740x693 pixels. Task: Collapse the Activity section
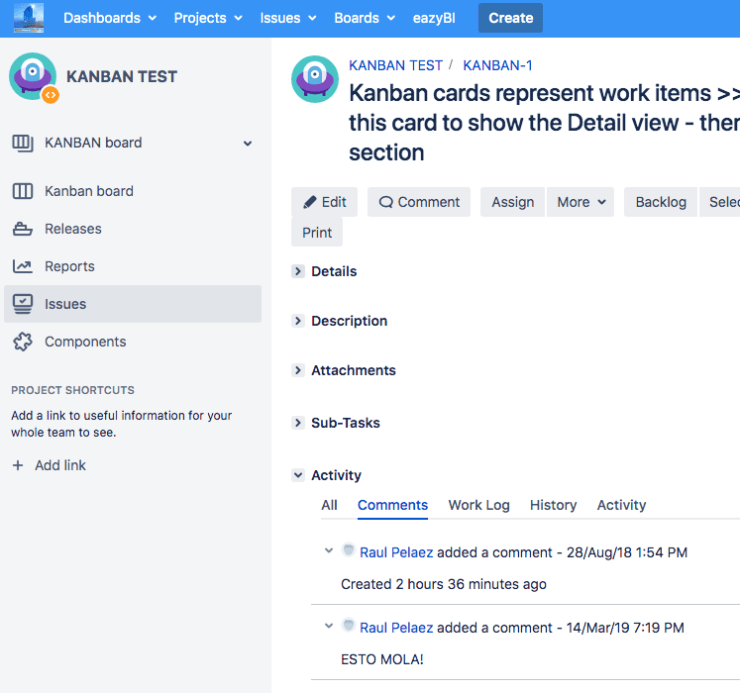tap(298, 476)
